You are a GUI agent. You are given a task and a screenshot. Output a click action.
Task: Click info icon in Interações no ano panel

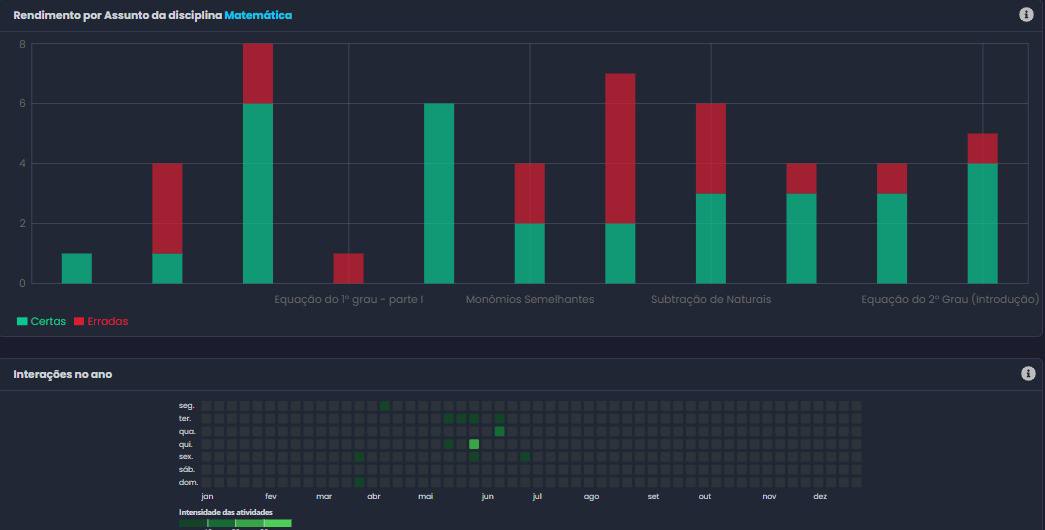[1028, 373]
